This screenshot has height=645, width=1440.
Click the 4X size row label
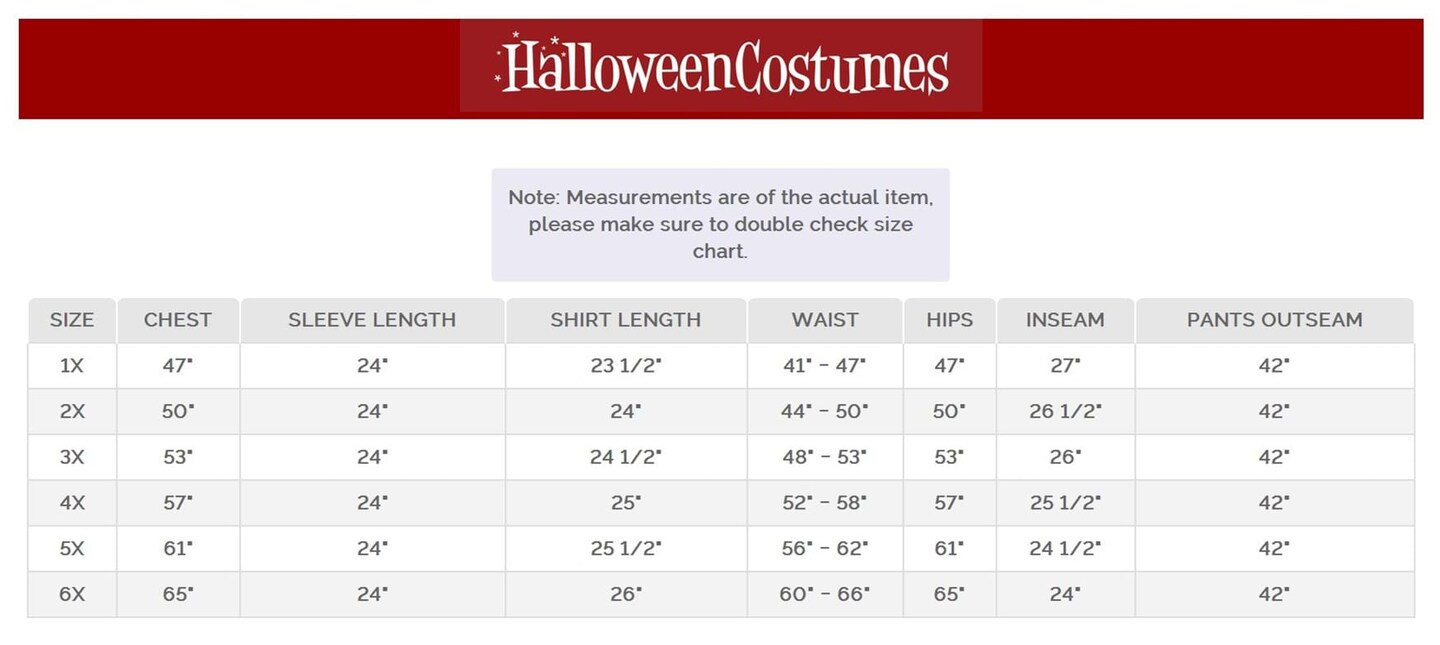72,503
